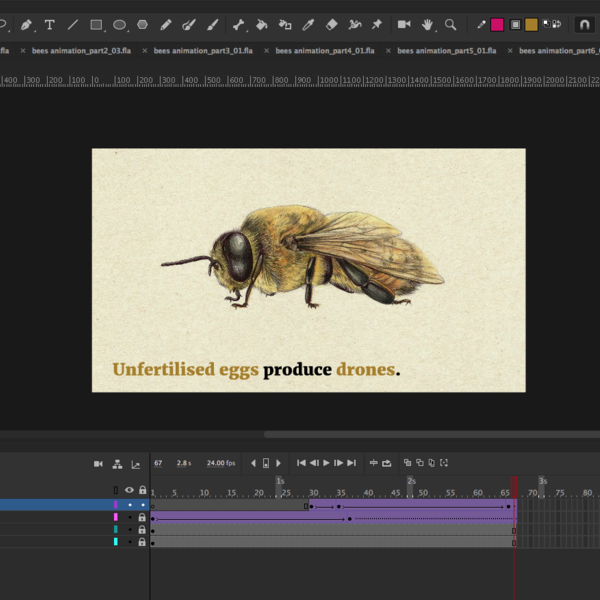Switch to bees animation_part4_01.fla tab
The height and width of the screenshot is (600, 600).
point(325,51)
